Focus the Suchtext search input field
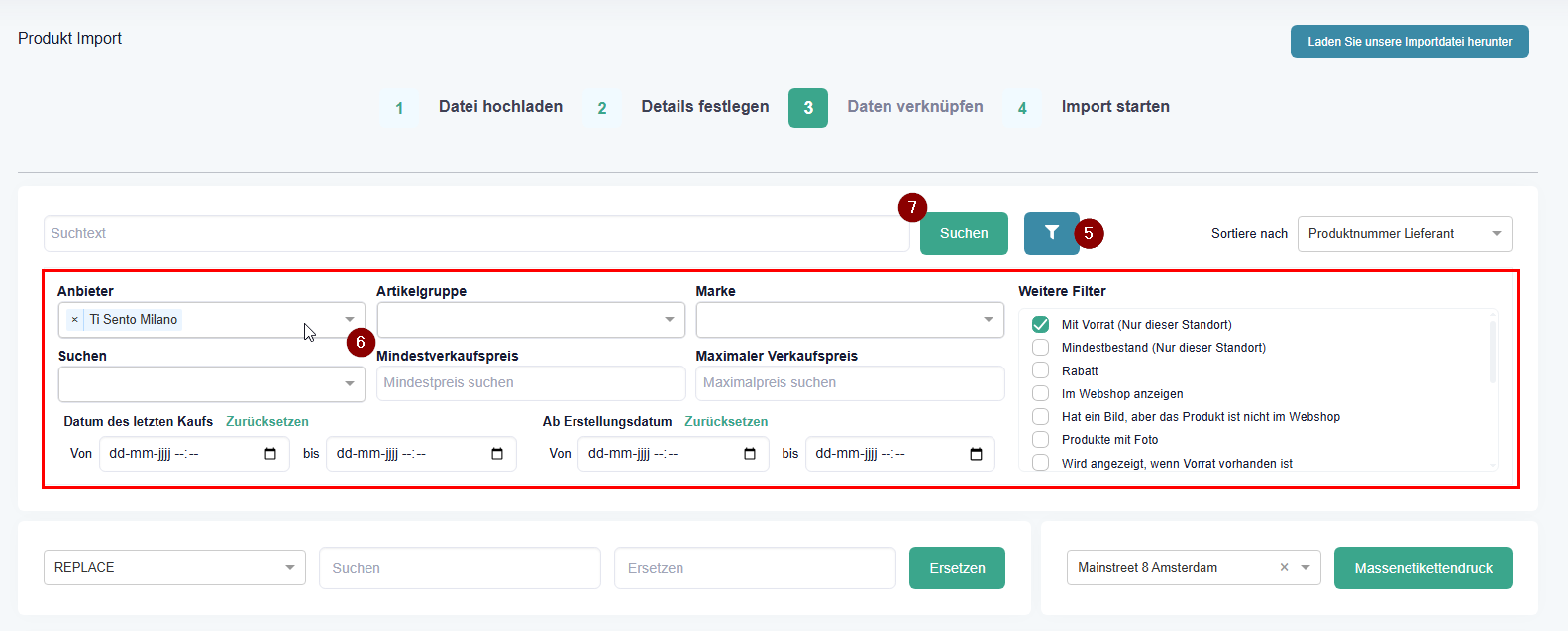This screenshot has width=1568, height=631. pos(475,234)
